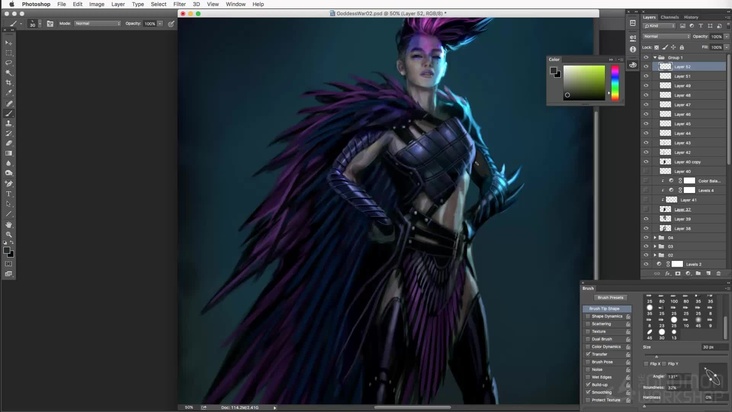732x412 pixels.
Task: Click the hue spectrum strip
Action: pyautogui.click(x=615, y=83)
